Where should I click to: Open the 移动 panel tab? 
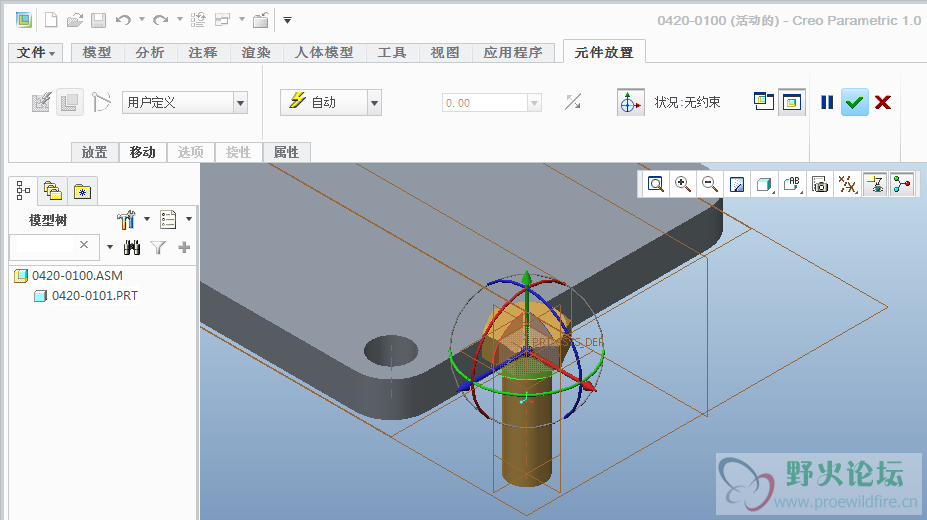[142, 152]
